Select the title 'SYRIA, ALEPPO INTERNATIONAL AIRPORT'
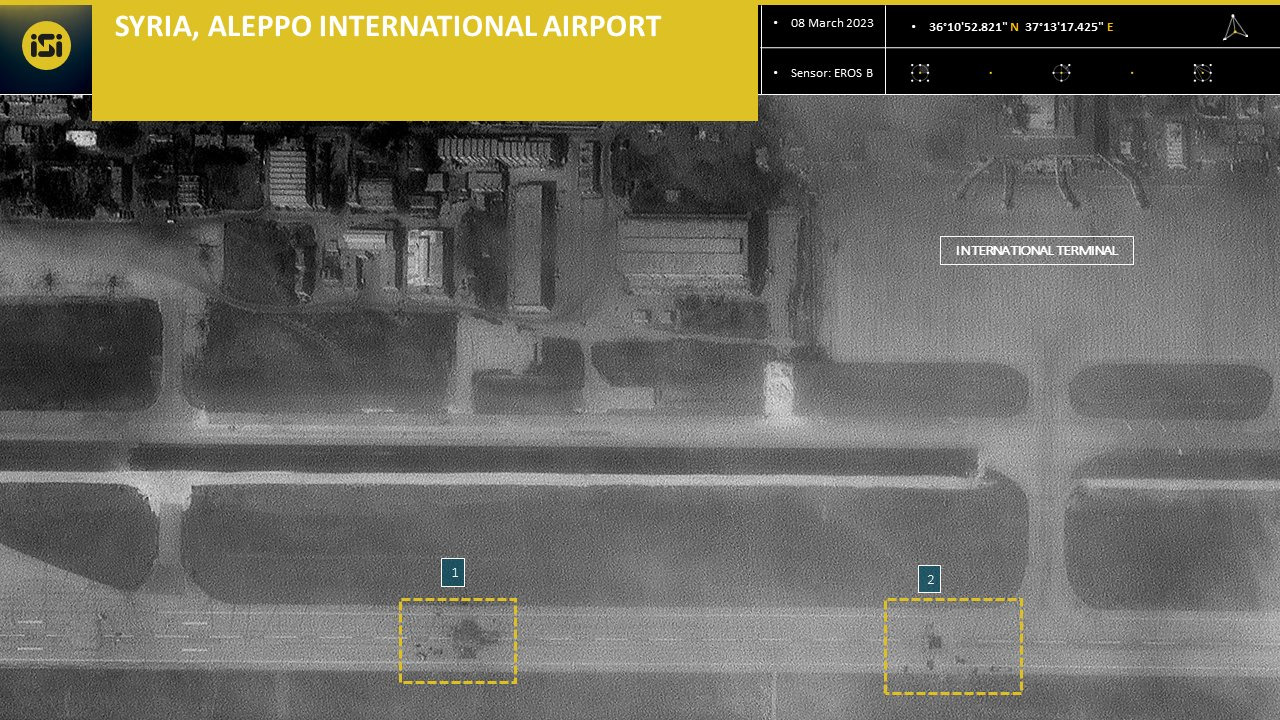Screen dimensions: 1280x720 388,27
